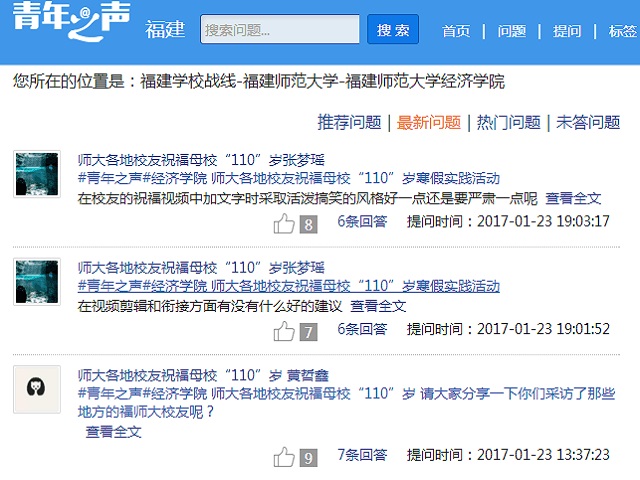Click 查看全文 for the 视频剪辑 question
Viewport: 640px width, 480px height.
378,306
